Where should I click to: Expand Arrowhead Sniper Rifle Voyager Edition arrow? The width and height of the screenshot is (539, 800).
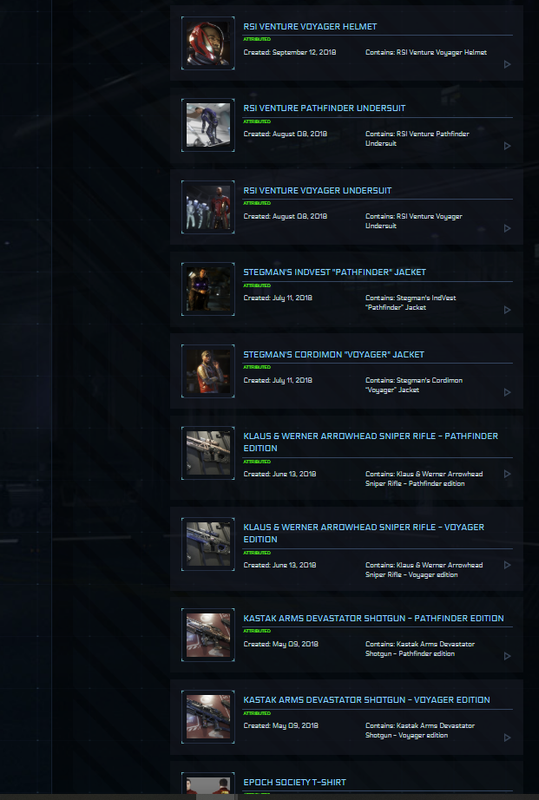coord(507,565)
